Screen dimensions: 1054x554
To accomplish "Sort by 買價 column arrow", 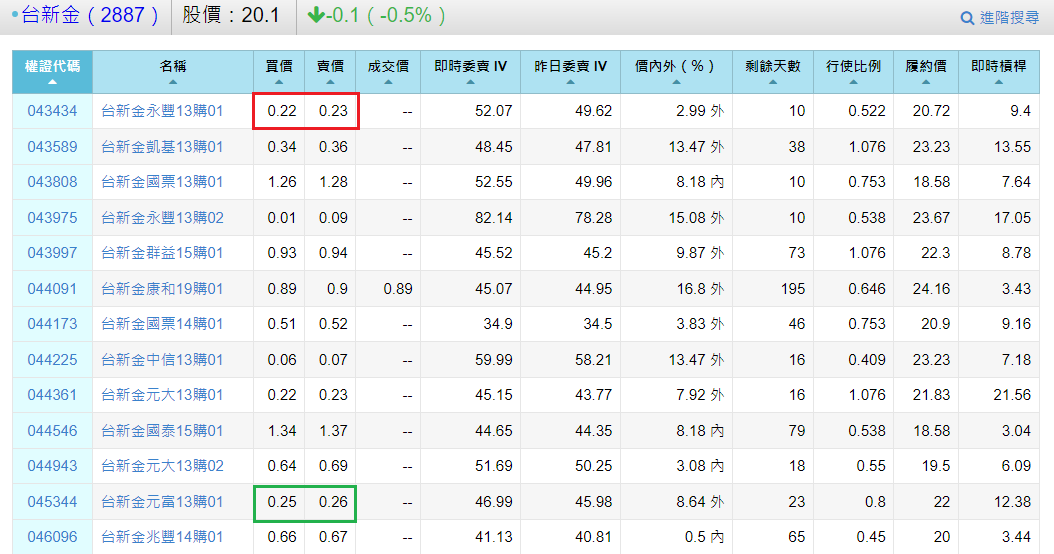I will (x=278, y=82).
